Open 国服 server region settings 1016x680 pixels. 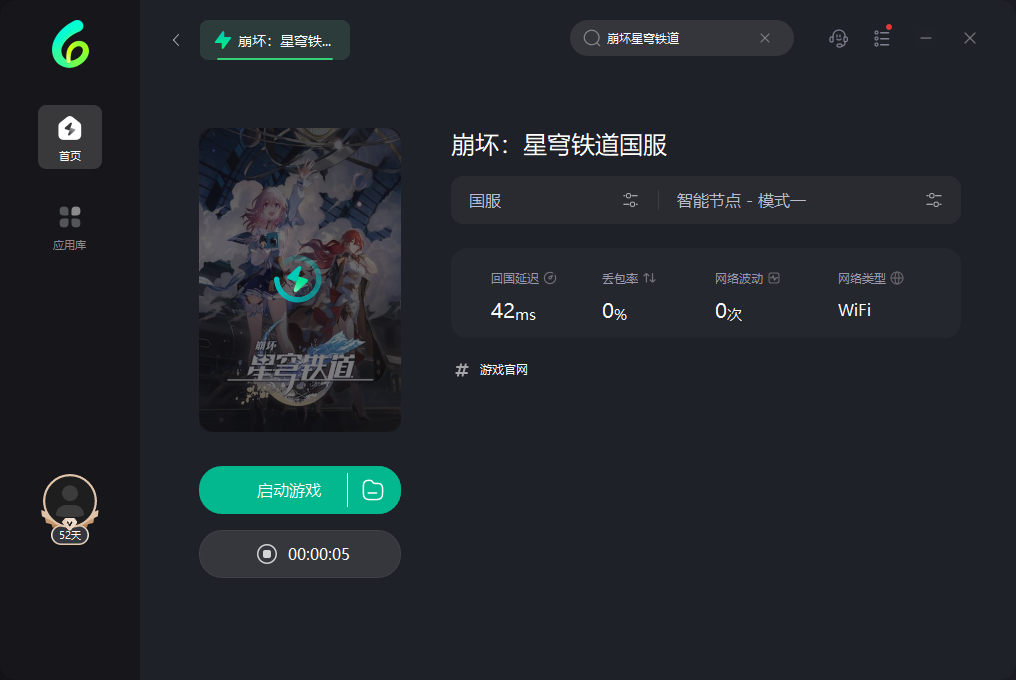[554, 200]
